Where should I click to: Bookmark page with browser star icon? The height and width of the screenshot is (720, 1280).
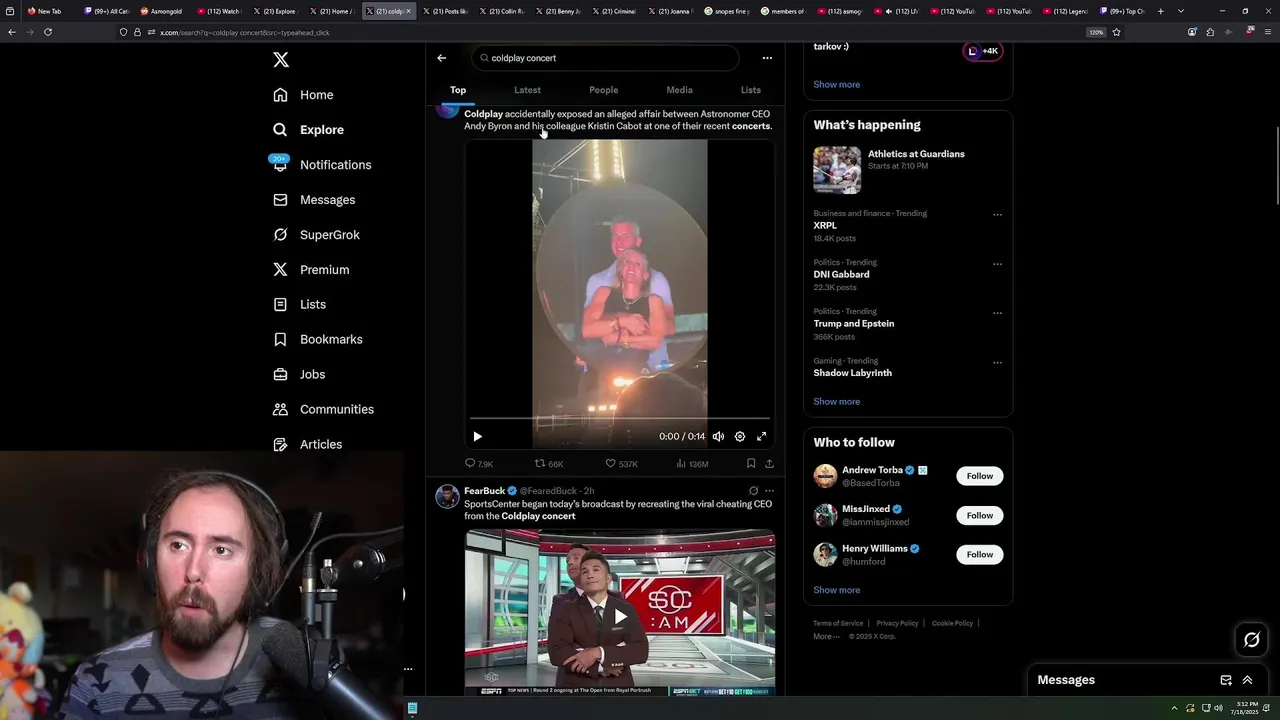1116,32
